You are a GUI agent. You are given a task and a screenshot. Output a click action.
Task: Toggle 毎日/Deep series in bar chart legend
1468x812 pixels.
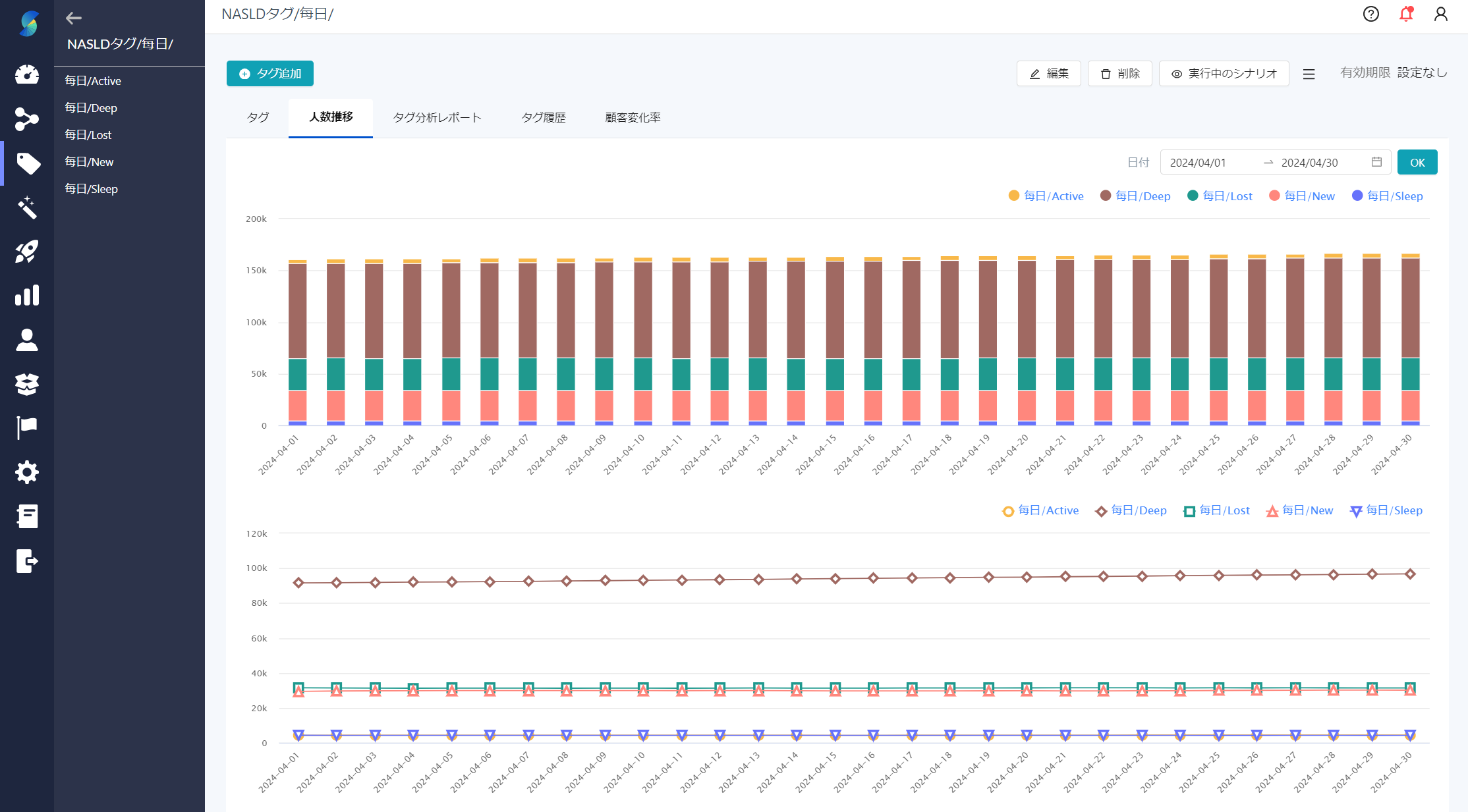coord(1135,196)
